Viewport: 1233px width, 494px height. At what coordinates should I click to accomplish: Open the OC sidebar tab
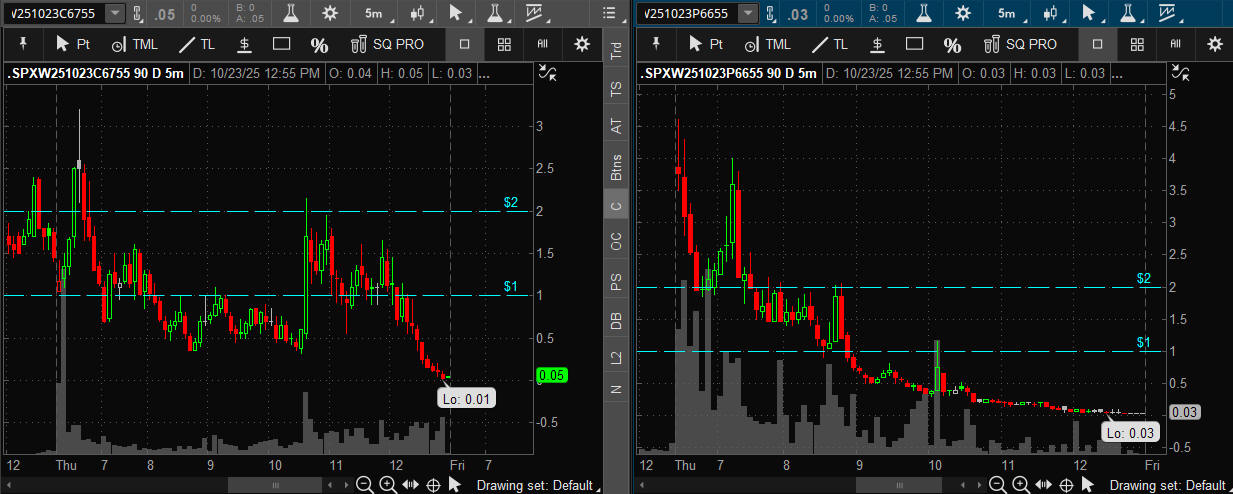coord(616,241)
